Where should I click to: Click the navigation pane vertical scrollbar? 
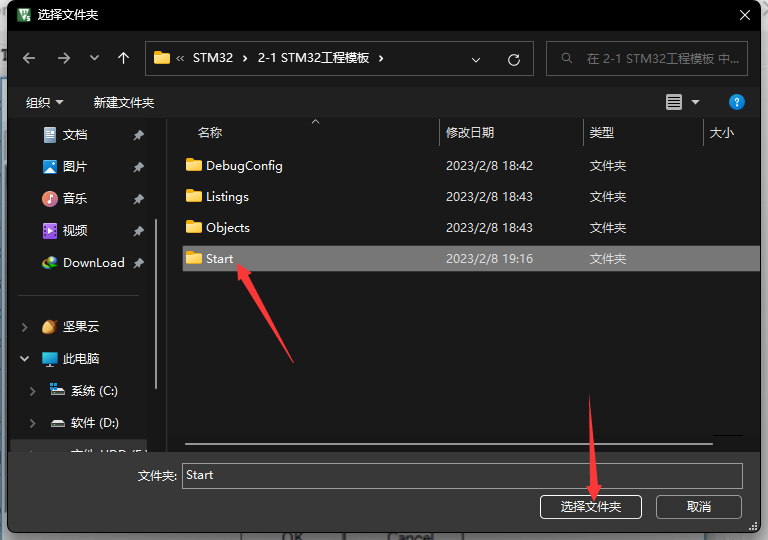(x=156, y=300)
